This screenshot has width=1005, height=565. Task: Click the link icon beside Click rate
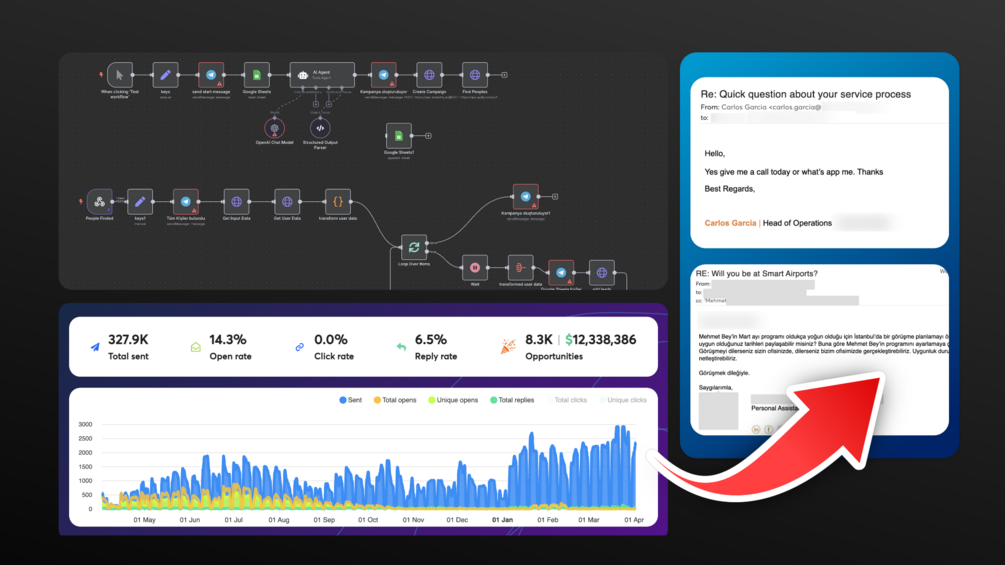[x=299, y=347]
